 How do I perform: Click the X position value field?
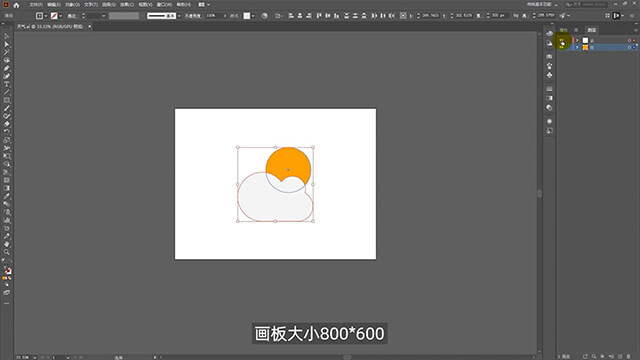tap(431, 16)
